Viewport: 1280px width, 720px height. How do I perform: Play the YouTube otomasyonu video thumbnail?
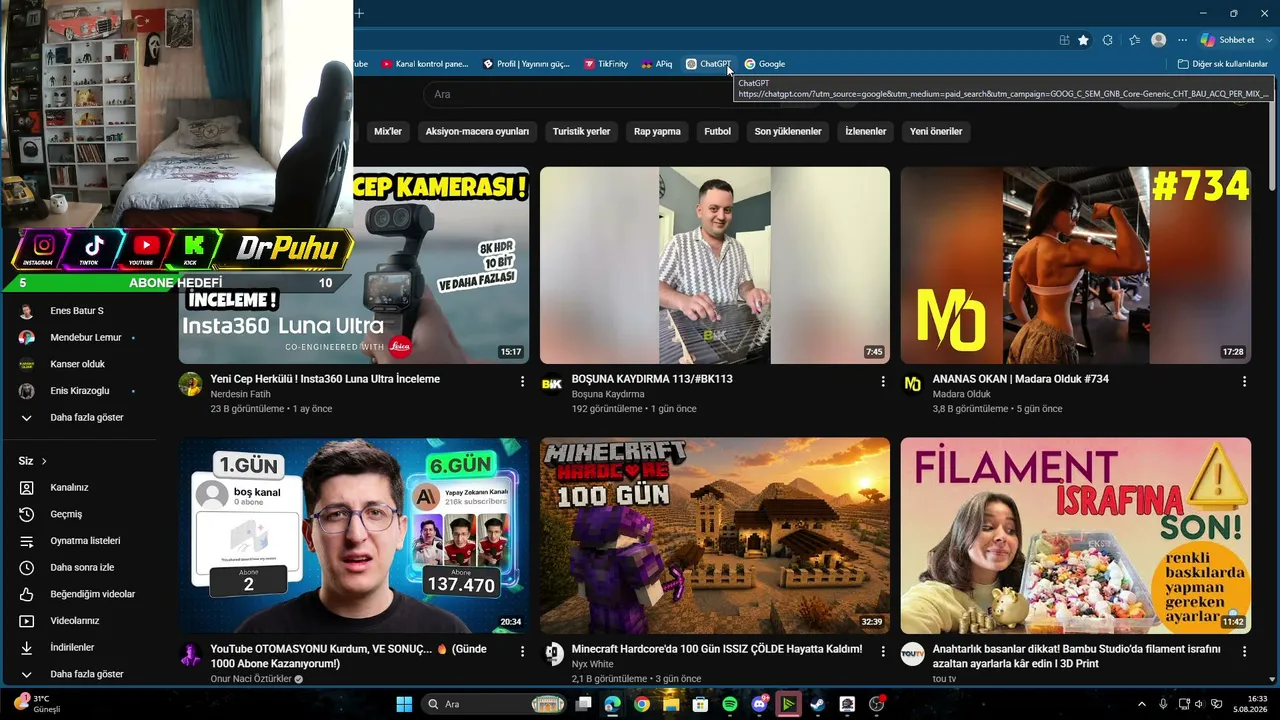point(355,535)
